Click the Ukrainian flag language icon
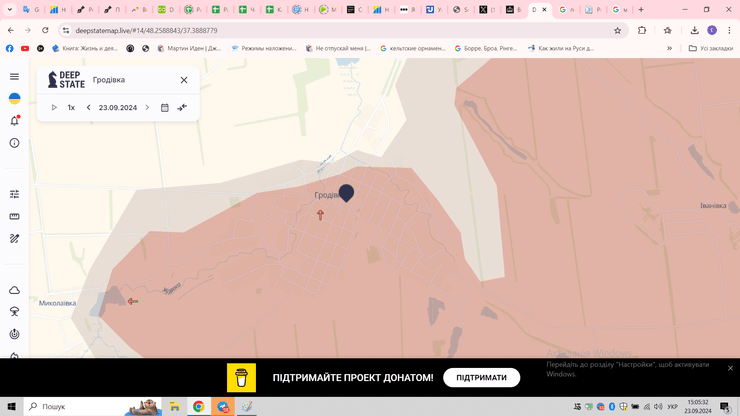Screen dimensions: 740x416 14,98
